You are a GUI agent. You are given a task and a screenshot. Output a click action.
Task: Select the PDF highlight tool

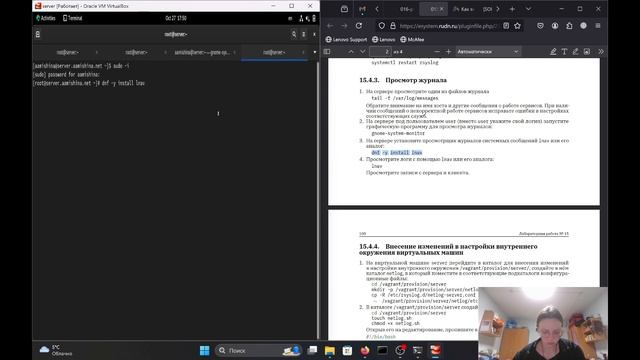553,52
